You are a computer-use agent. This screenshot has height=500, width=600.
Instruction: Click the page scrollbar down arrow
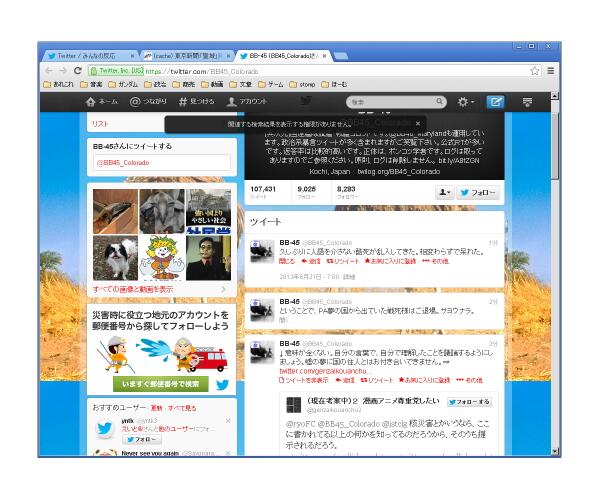click(555, 452)
